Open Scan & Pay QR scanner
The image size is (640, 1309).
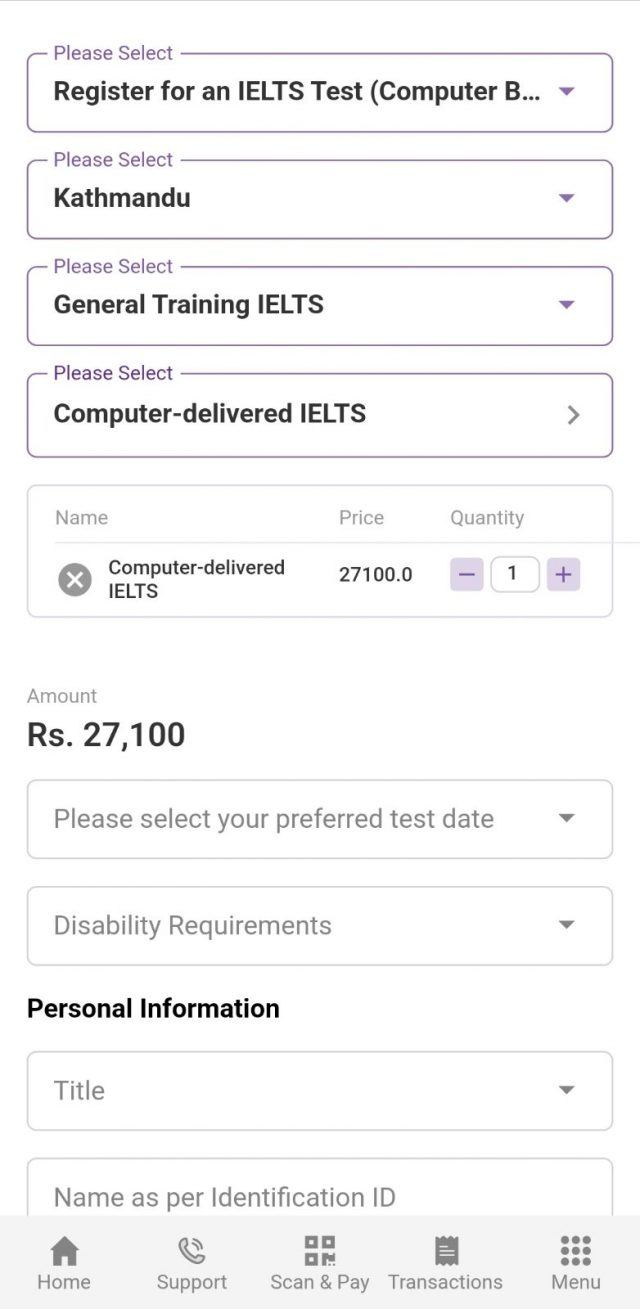coord(320,1260)
